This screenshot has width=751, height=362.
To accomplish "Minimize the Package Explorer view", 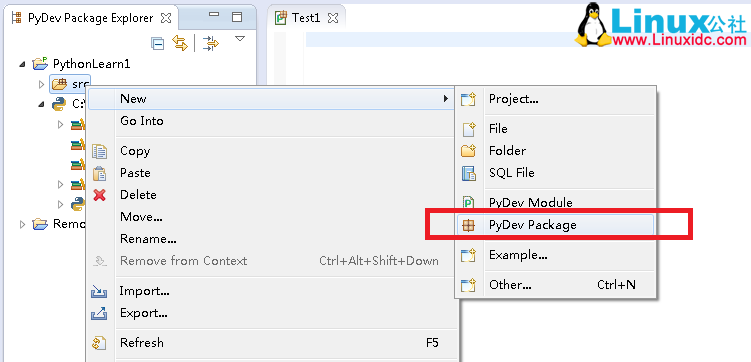I will tap(214, 15).
